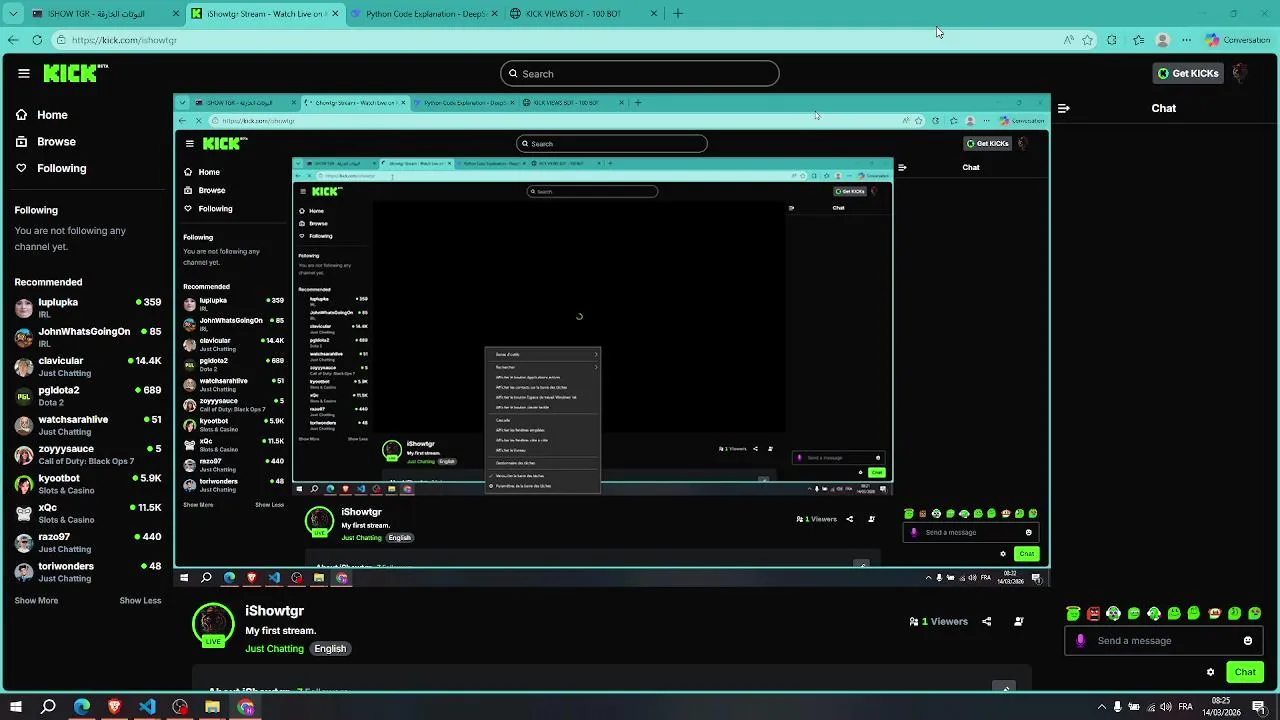Screen dimensions: 1280x720
Task: Open Windows taskbar search magnifier
Action: point(48,707)
